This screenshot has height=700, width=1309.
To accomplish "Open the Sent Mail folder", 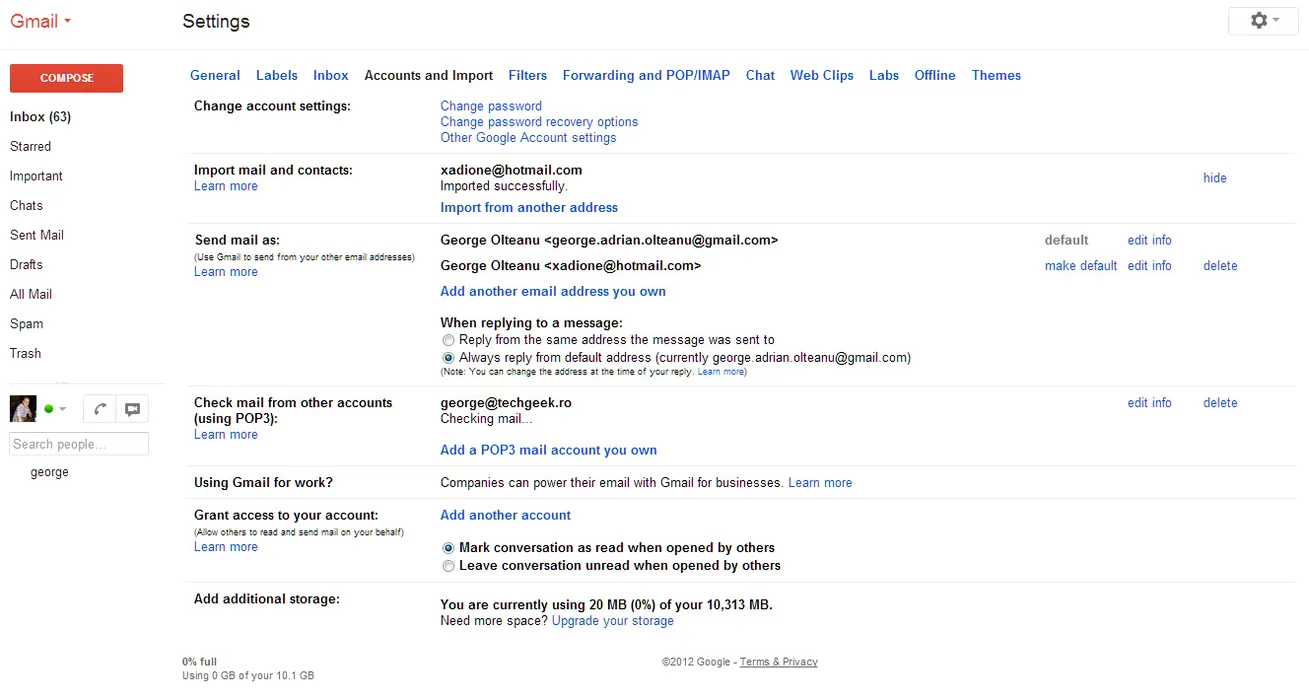I will tap(37, 235).
